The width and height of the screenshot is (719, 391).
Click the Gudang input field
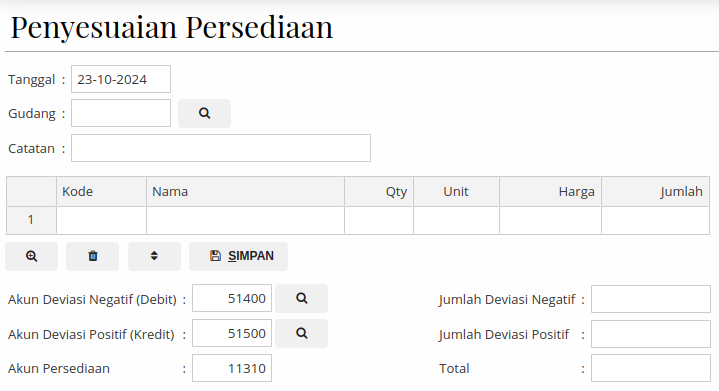pos(121,113)
